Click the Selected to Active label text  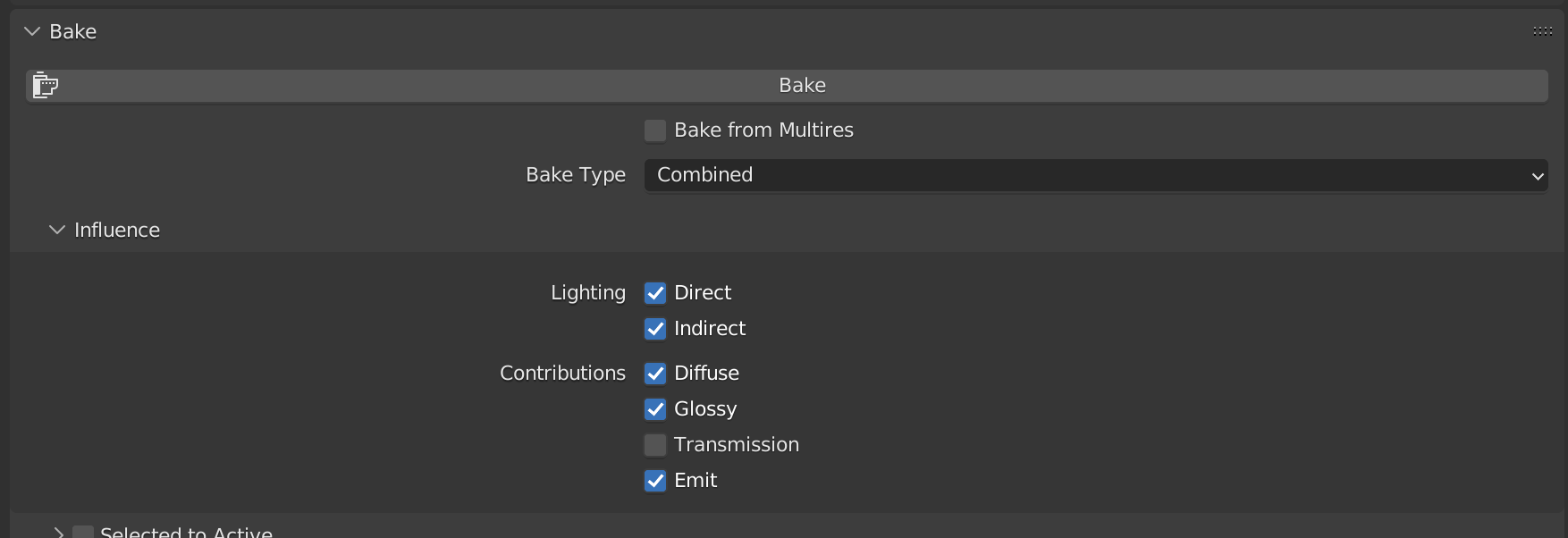click(x=186, y=532)
